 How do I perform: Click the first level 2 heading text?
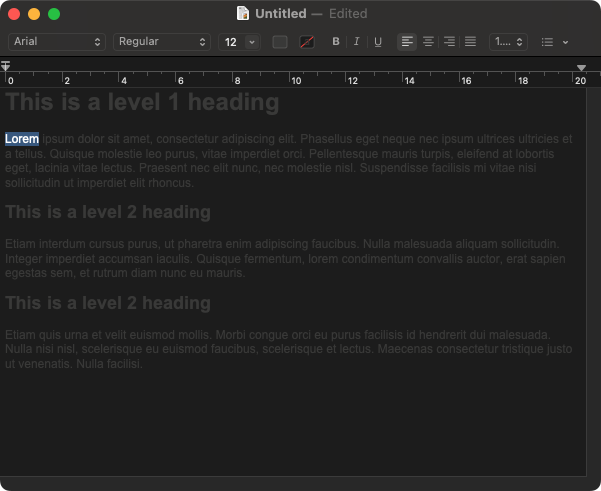pyautogui.click(x=108, y=212)
